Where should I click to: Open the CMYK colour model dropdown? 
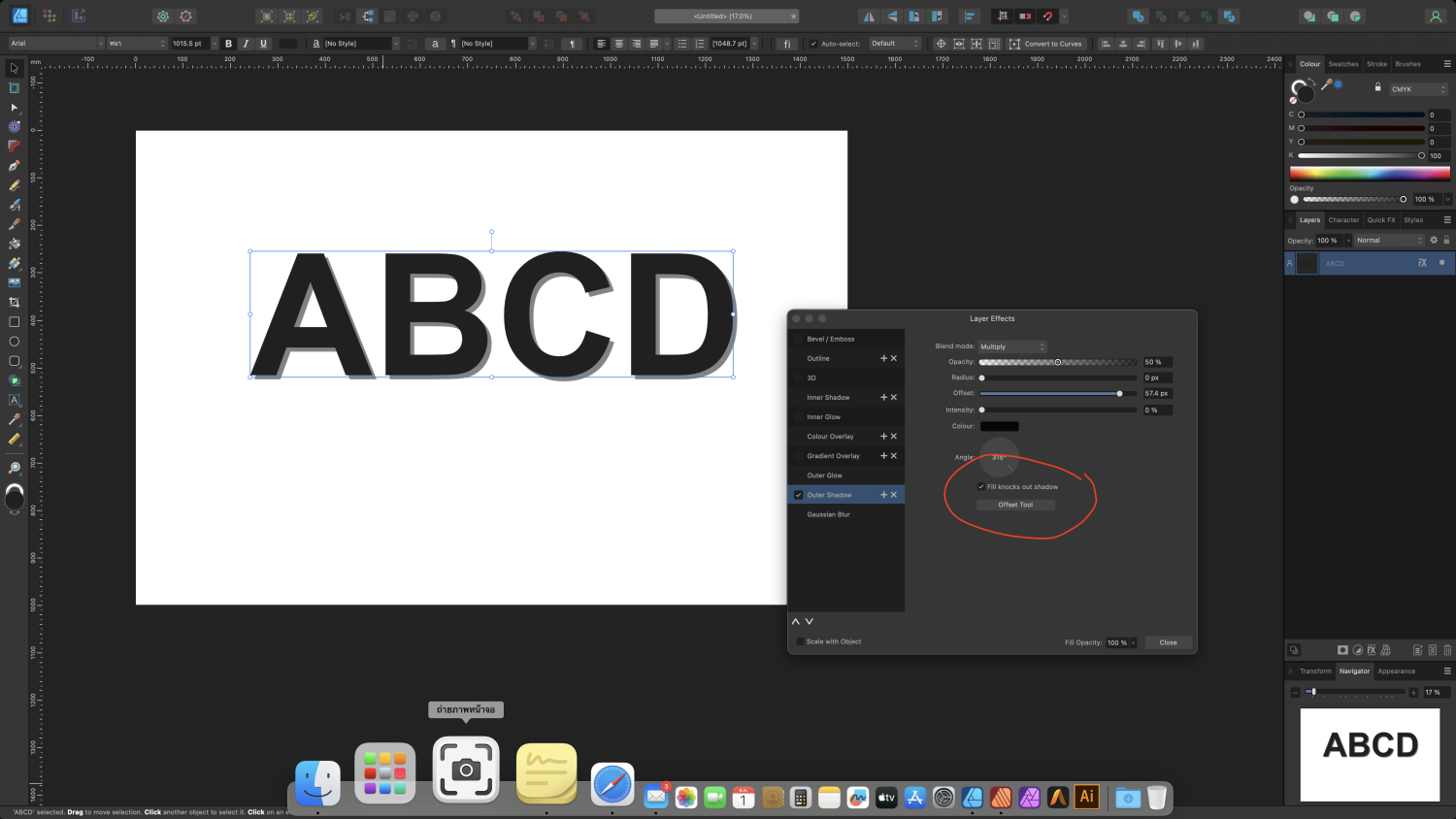pos(1418,89)
